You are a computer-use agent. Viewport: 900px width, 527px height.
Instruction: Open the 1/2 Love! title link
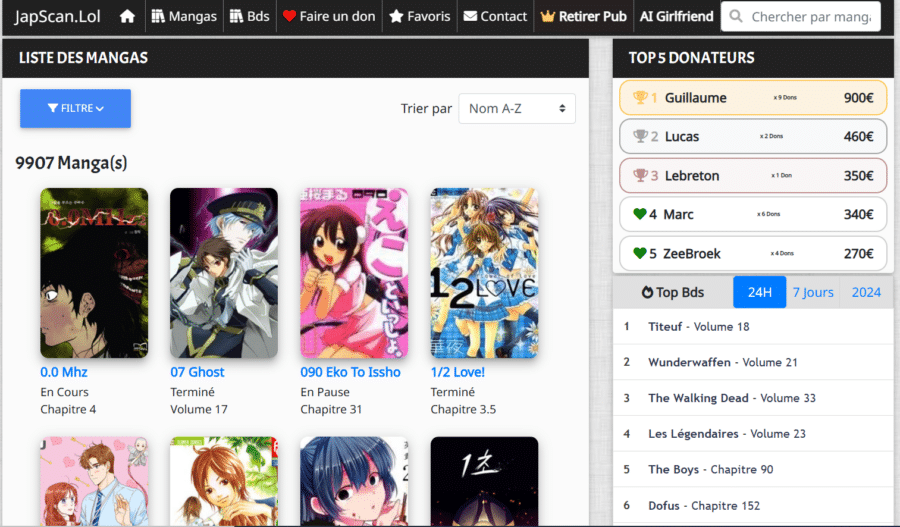pyautogui.click(x=457, y=373)
